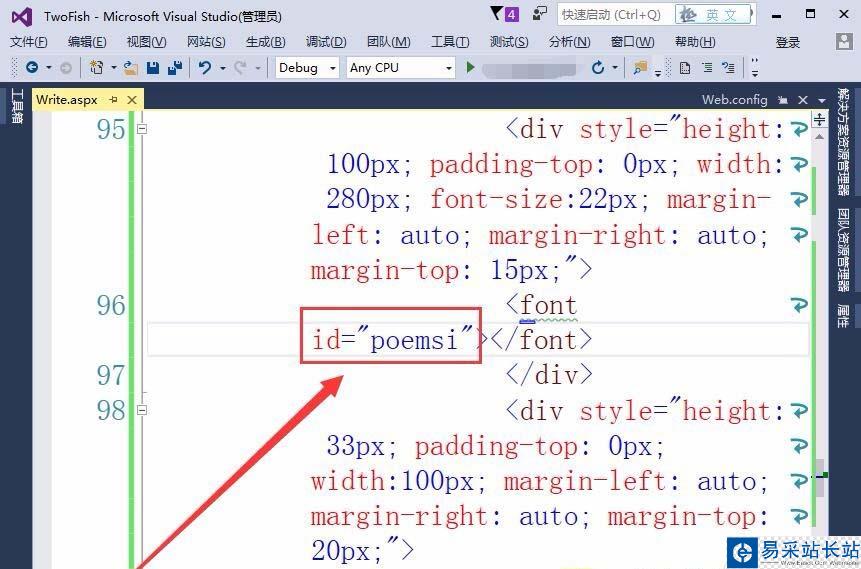Open the document tab list dropdown arrow
The width and height of the screenshot is (861, 569).
(821, 101)
